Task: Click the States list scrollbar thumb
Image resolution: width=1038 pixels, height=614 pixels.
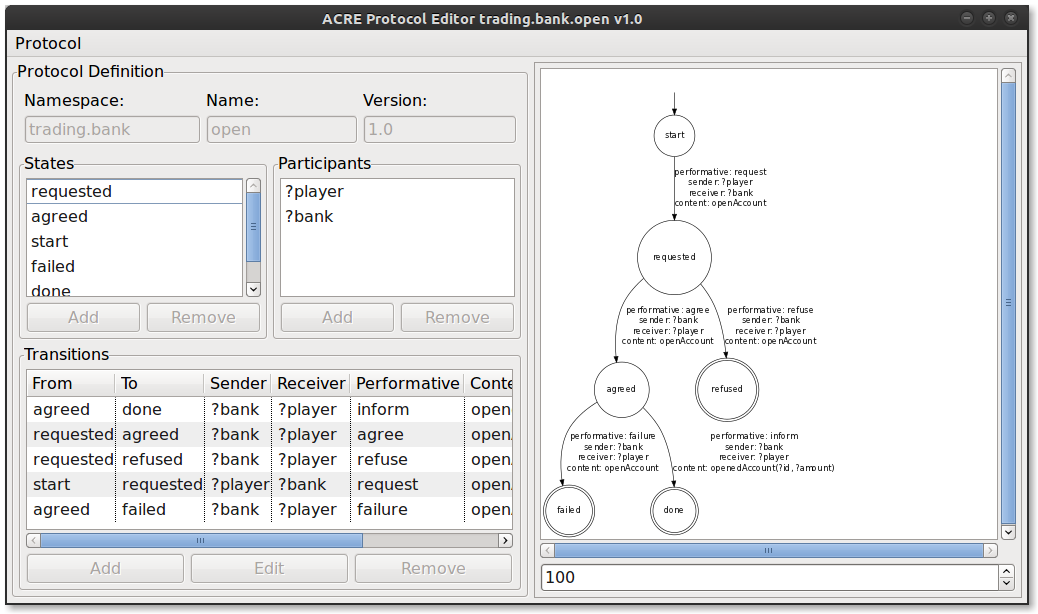Action: [x=254, y=227]
